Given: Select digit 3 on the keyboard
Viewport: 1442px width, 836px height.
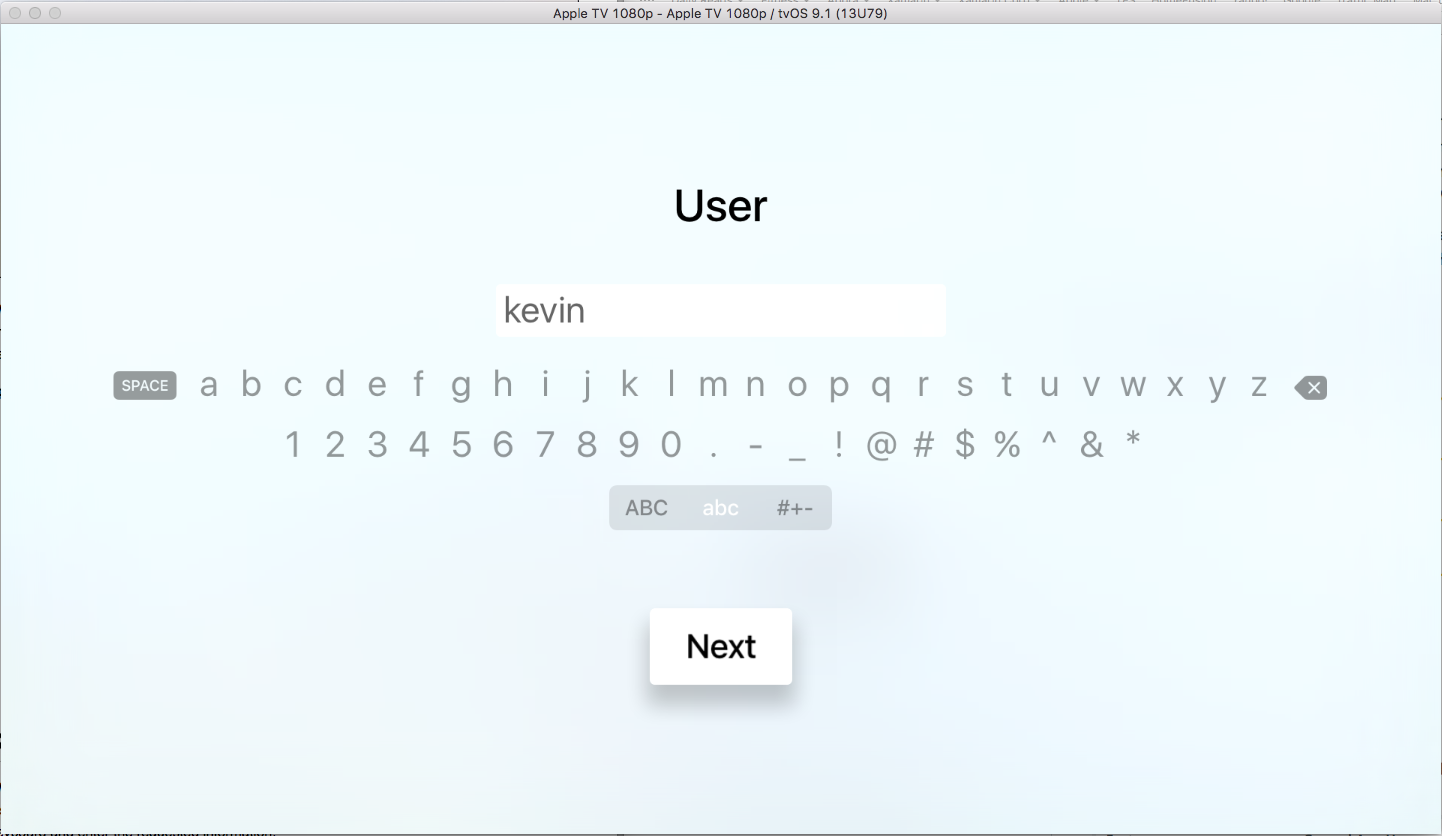Looking at the screenshot, I should (377, 443).
